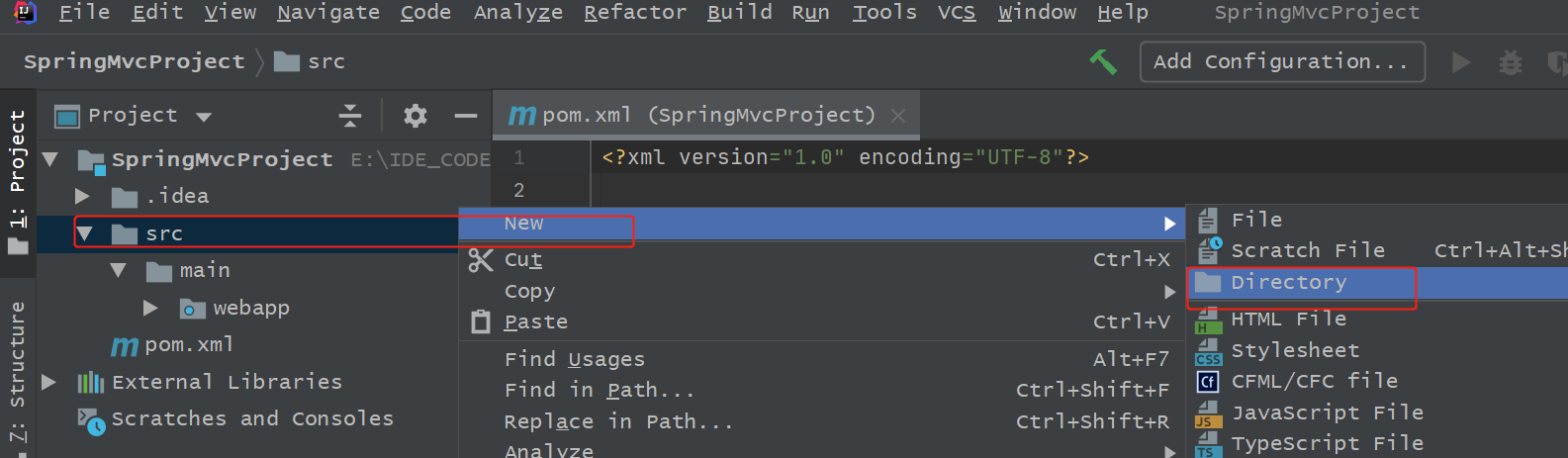Close the pom.xml editor tab

898,116
